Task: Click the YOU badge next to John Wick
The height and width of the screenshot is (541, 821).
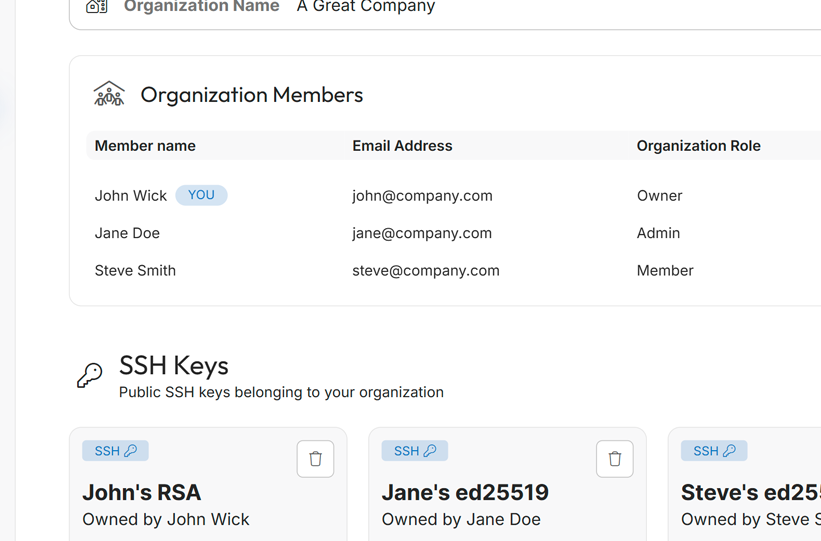Action: coord(201,195)
